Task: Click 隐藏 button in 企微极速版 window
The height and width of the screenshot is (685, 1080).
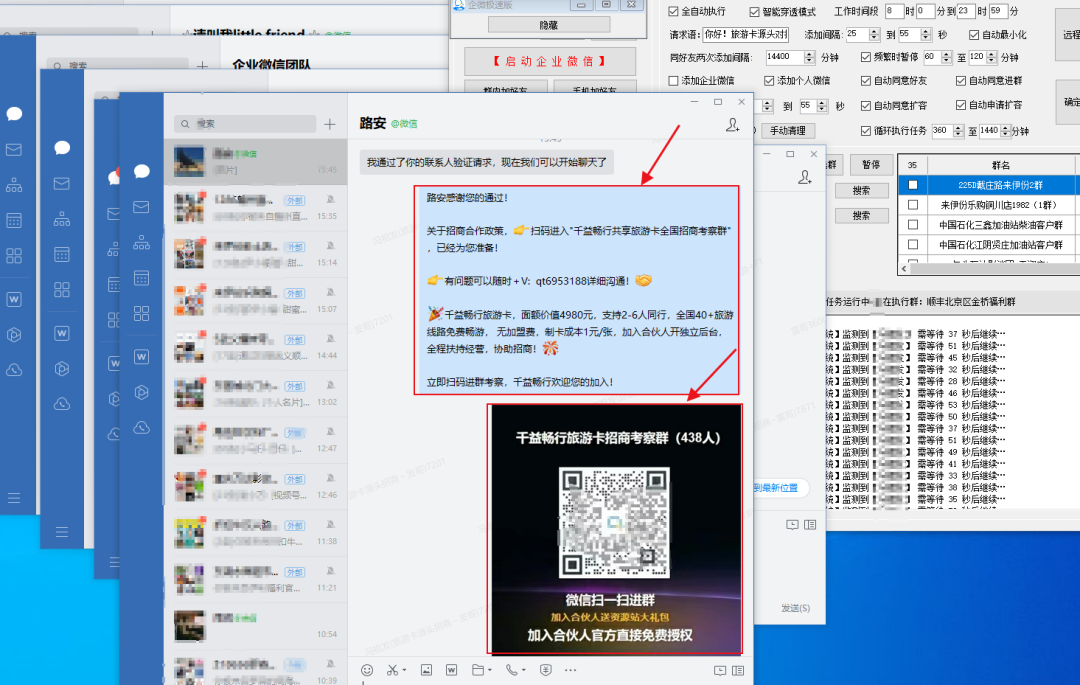Action: (549, 25)
